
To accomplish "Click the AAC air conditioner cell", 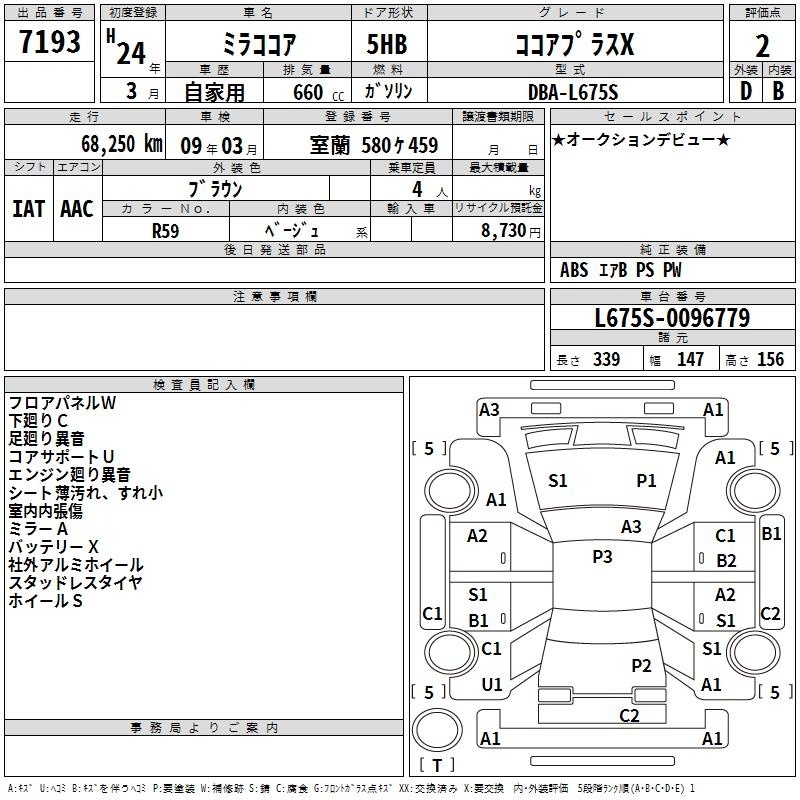I will tap(76, 209).
